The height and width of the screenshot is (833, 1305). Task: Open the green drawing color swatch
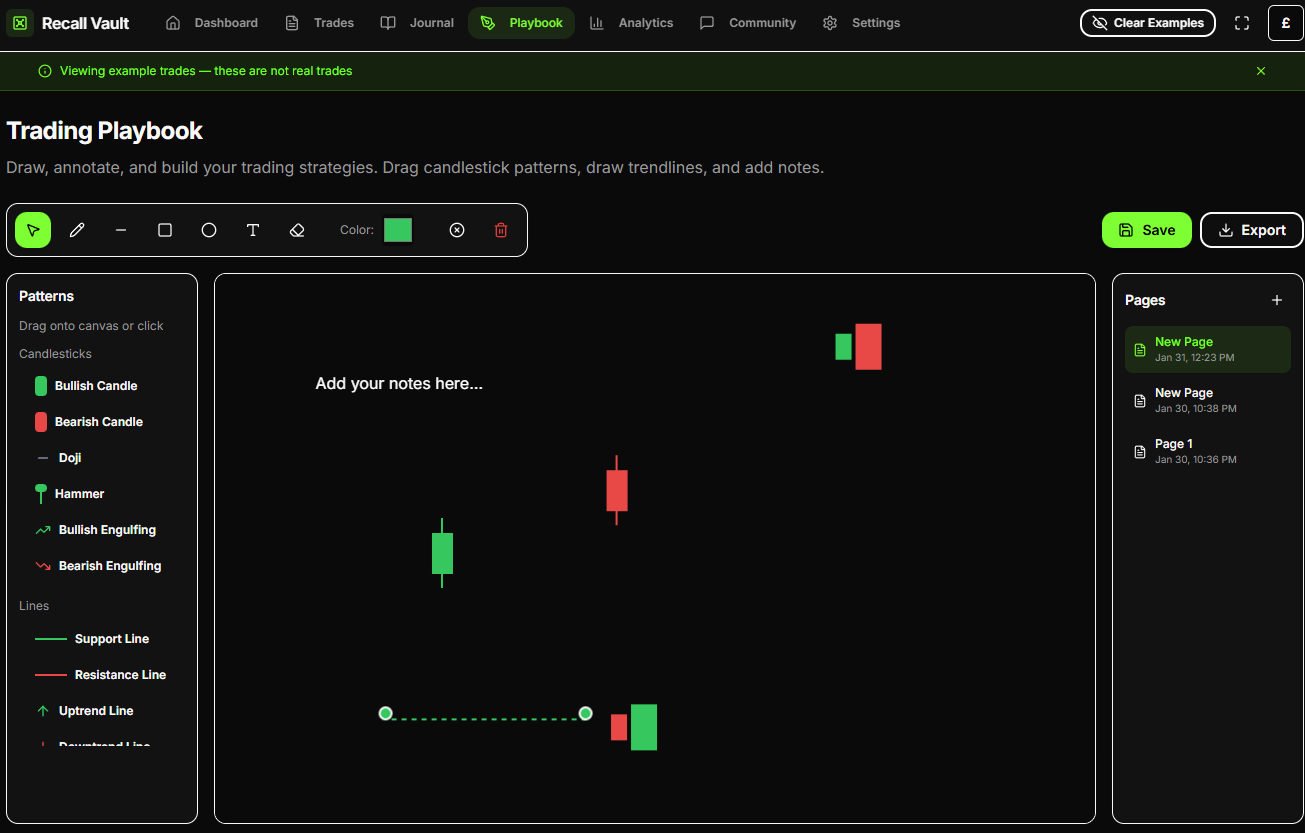(x=397, y=229)
